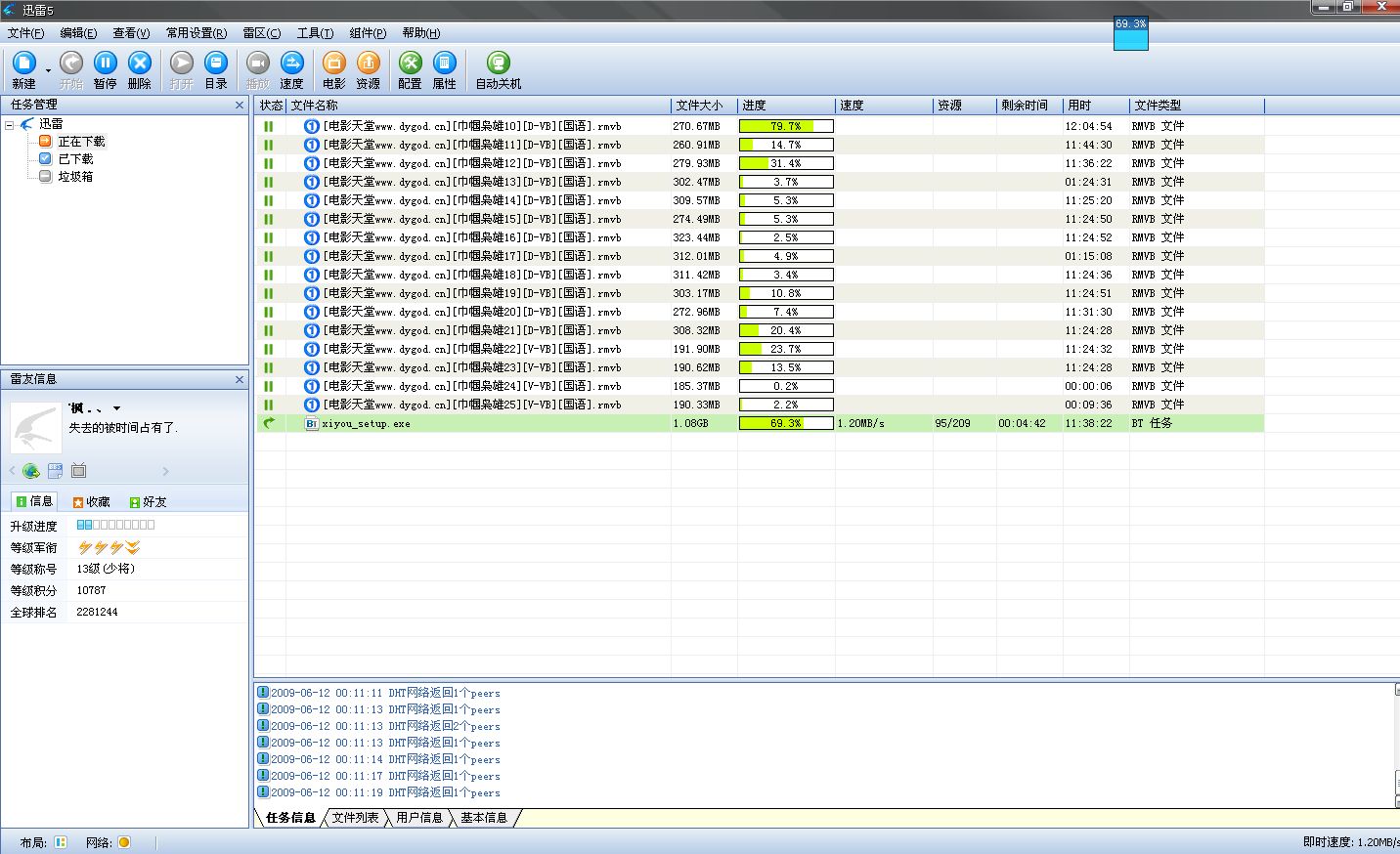The height and width of the screenshot is (854, 1400).
Task: Open the 组件(P) menu
Action: tap(368, 33)
